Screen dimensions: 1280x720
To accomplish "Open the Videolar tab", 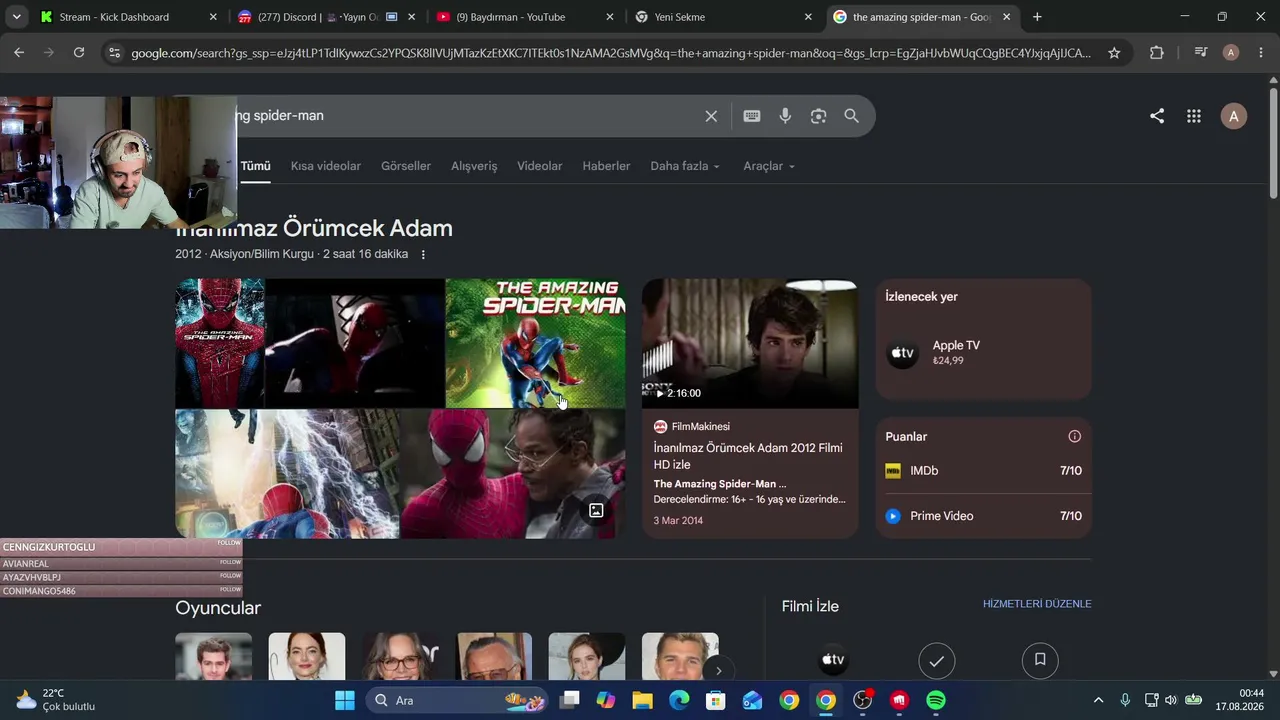I will click(540, 166).
